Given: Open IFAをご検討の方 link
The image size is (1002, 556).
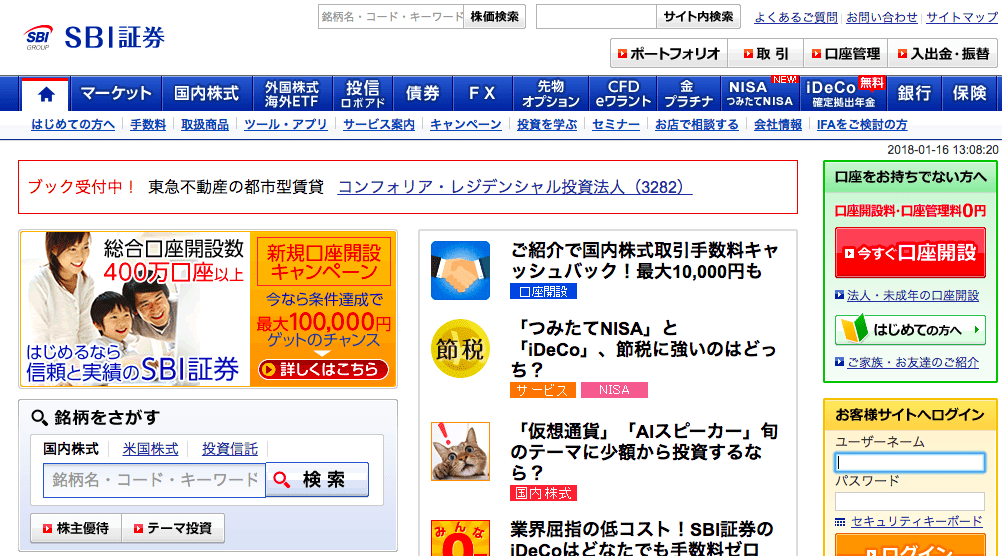Looking at the screenshot, I should (x=862, y=125).
